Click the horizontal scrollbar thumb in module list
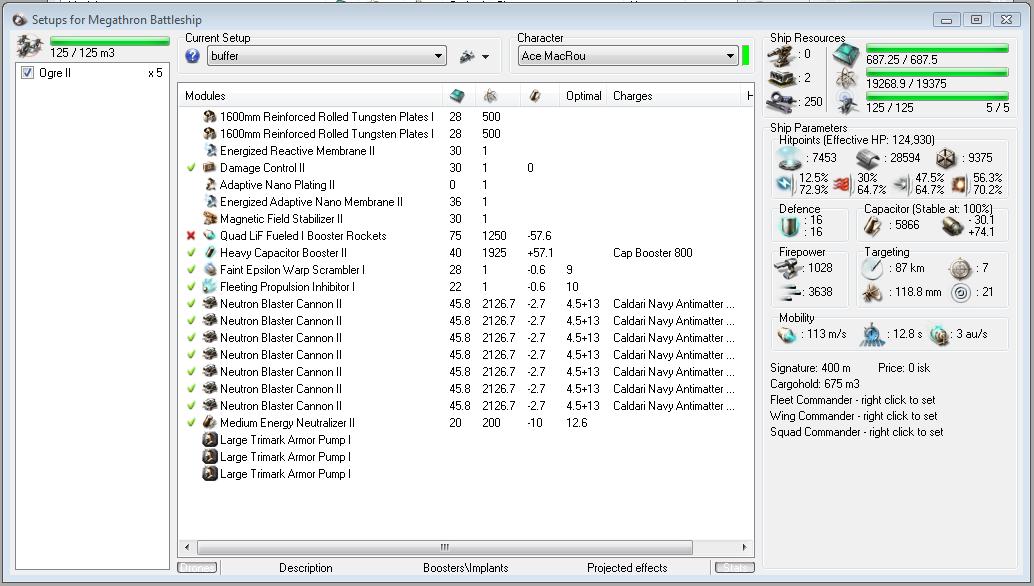 tap(445, 547)
